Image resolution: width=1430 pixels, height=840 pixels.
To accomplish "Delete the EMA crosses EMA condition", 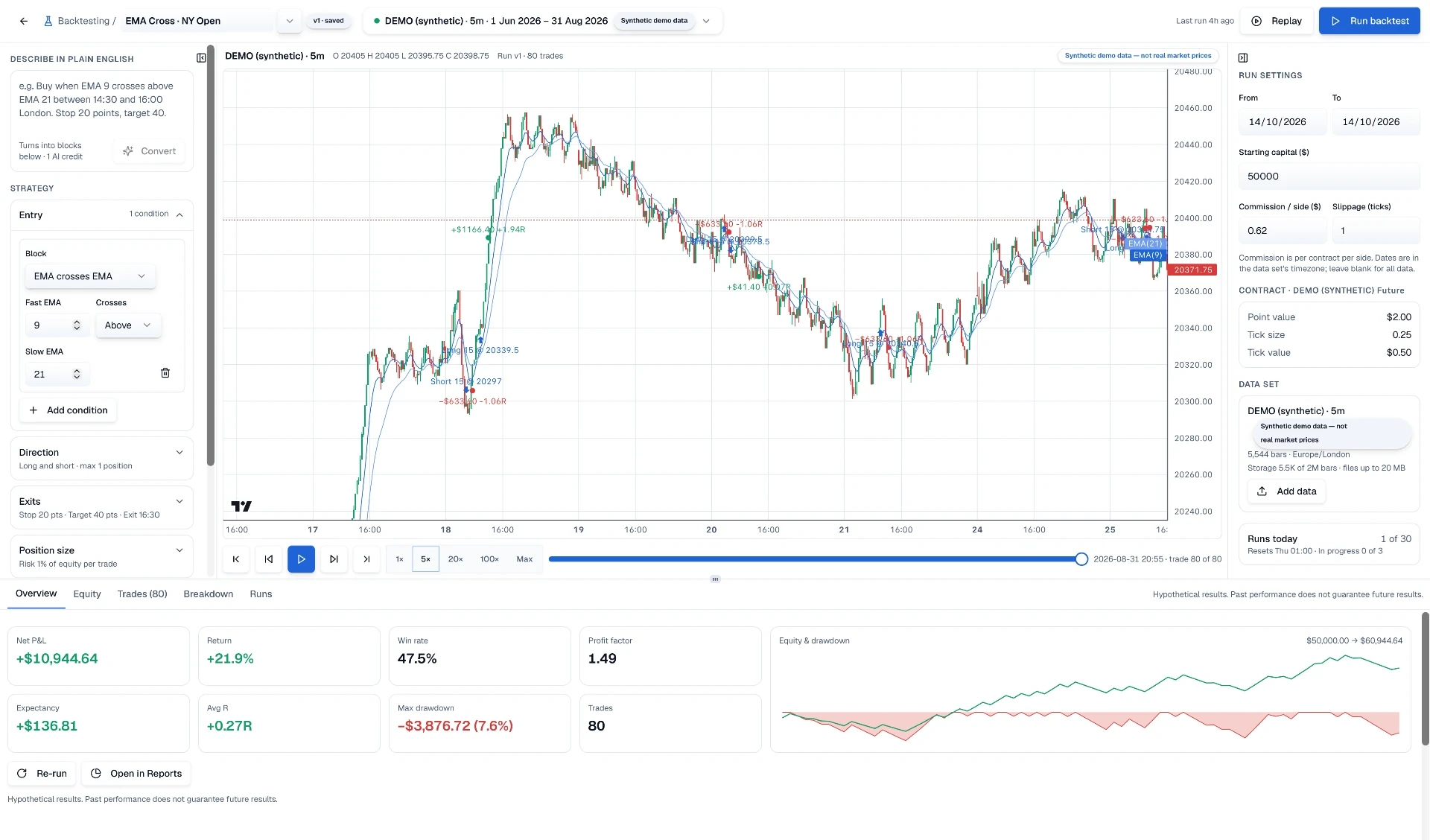I will coord(165,373).
